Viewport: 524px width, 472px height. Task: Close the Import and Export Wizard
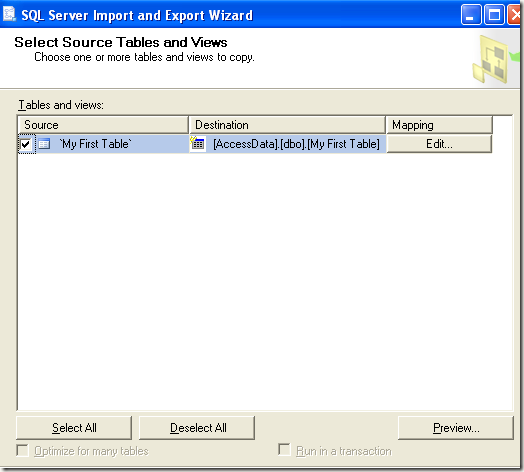click(x=515, y=15)
